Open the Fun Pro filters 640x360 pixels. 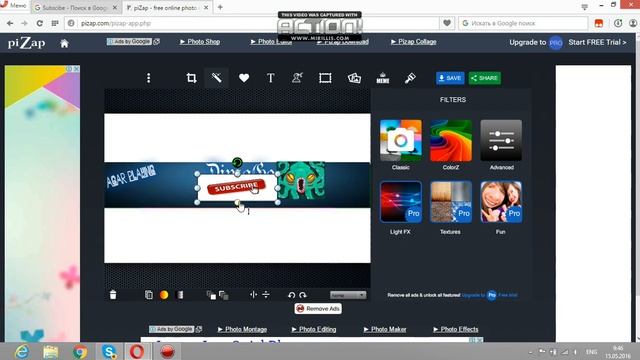(x=501, y=202)
